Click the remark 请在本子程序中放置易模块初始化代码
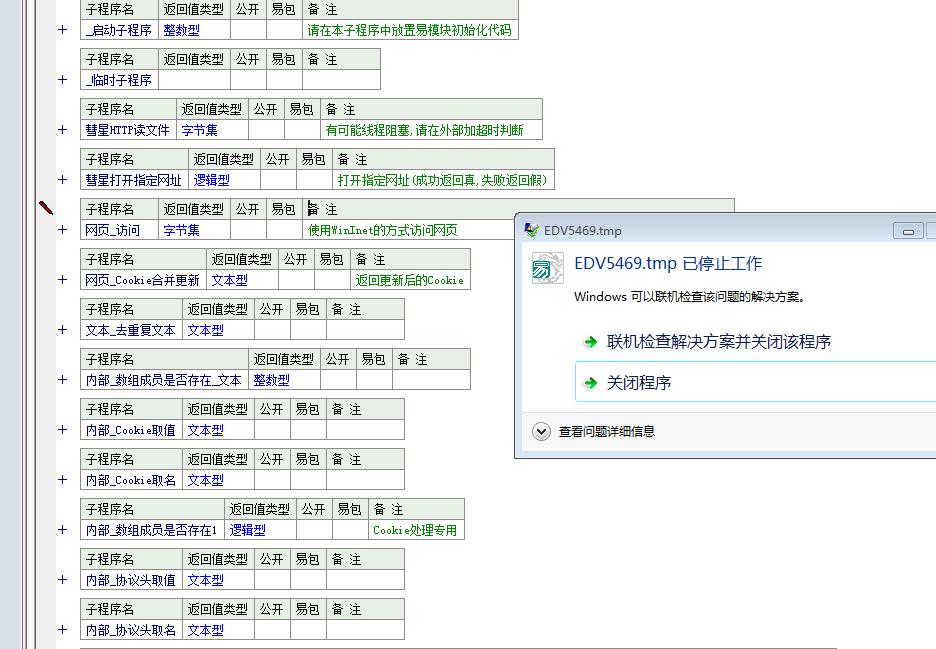The width and height of the screenshot is (936, 649). point(410,30)
